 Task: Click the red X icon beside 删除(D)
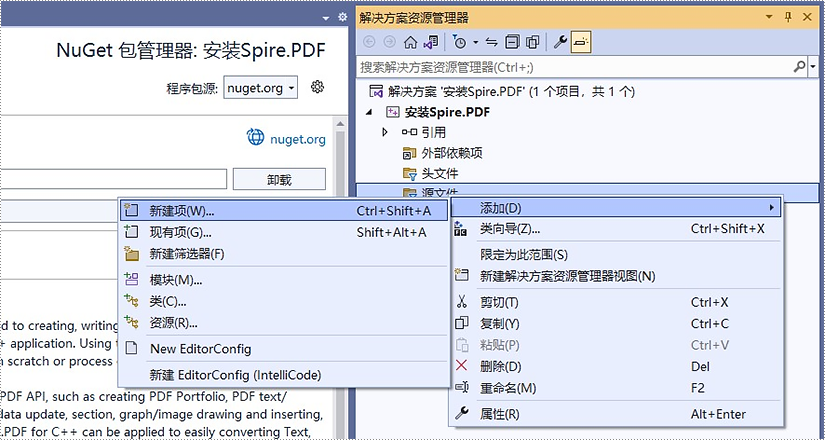click(x=461, y=366)
